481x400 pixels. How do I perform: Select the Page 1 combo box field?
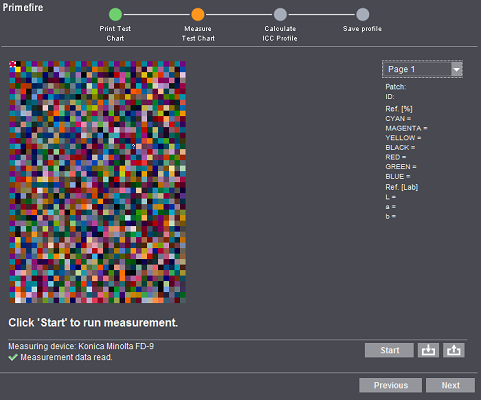pos(422,69)
